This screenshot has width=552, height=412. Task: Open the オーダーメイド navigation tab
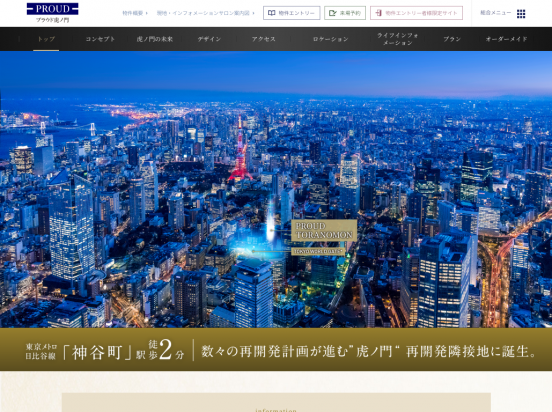click(x=506, y=39)
